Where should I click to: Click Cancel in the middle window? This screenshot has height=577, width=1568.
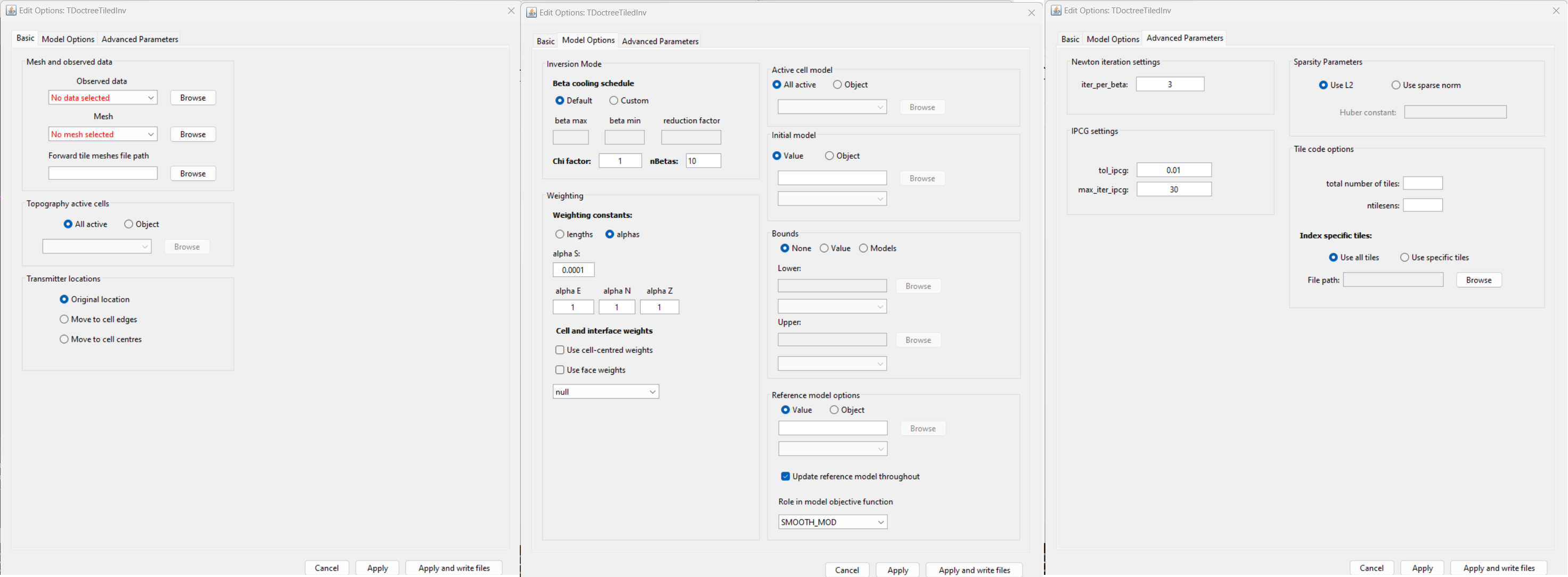pyautogui.click(x=847, y=570)
